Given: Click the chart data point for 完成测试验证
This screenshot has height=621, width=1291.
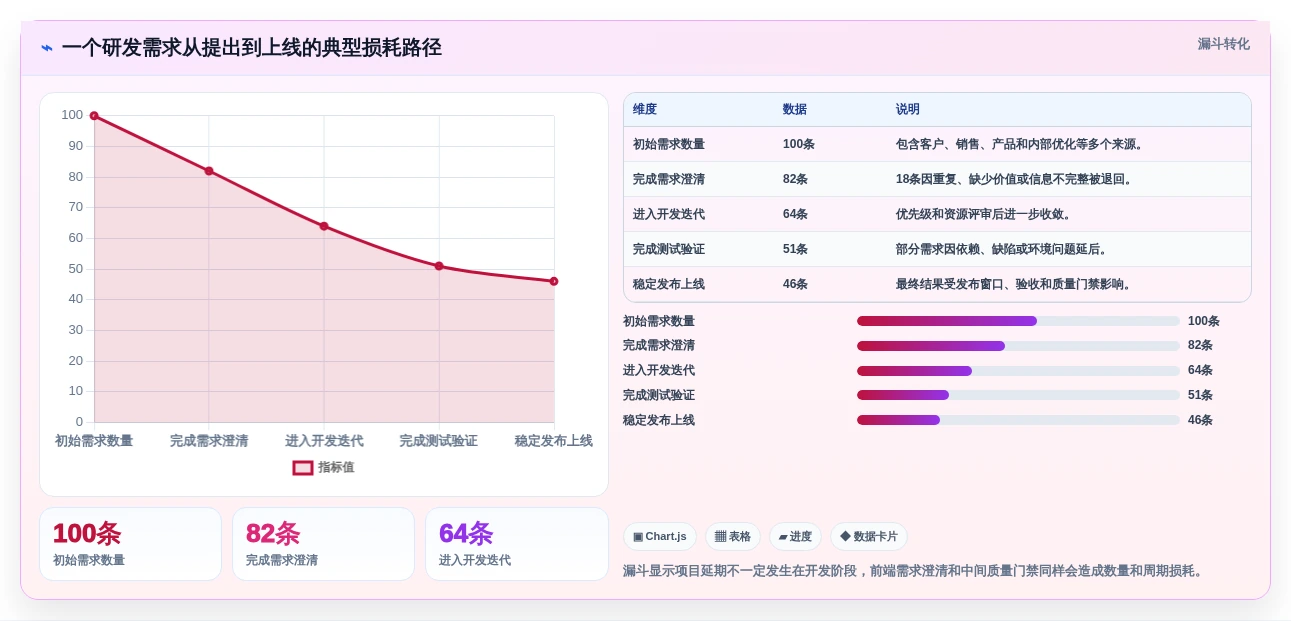Looking at the screenshot, I should pyautogui.click(x=439, y=266).
